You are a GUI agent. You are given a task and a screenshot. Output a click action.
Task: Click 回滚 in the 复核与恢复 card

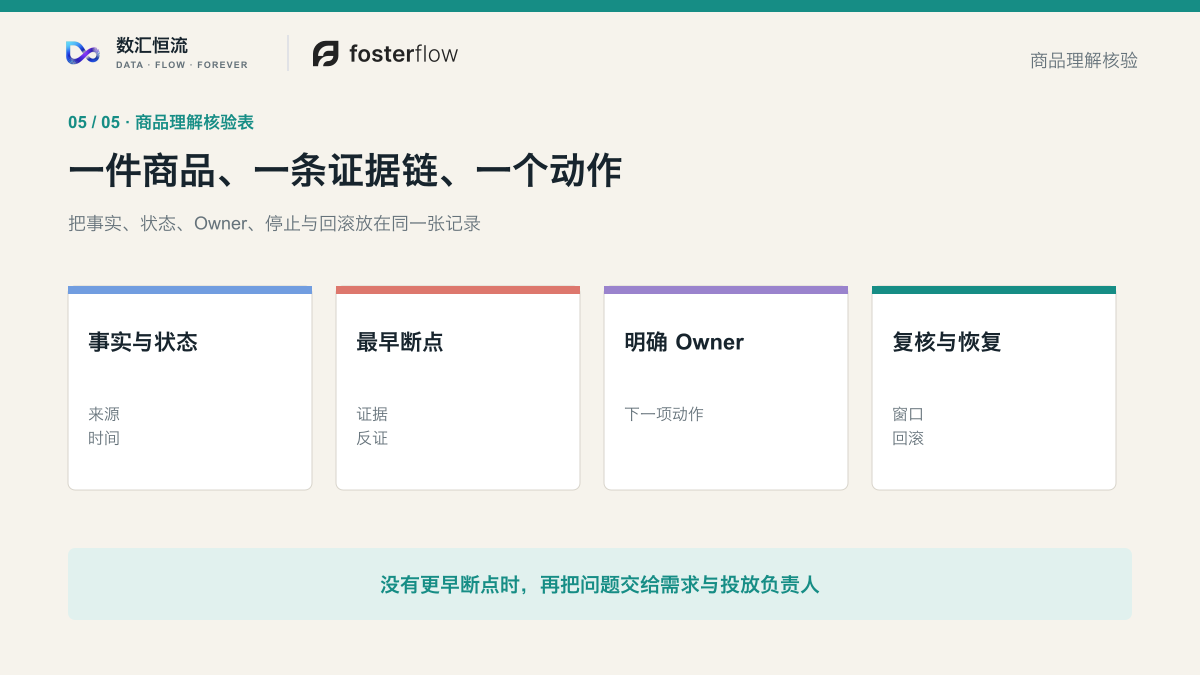(908, 438)
